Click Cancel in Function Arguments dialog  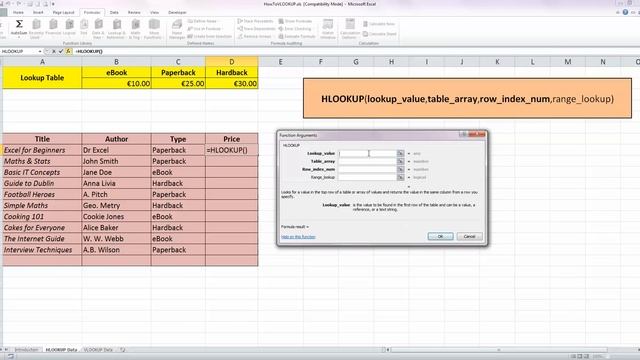469,236
